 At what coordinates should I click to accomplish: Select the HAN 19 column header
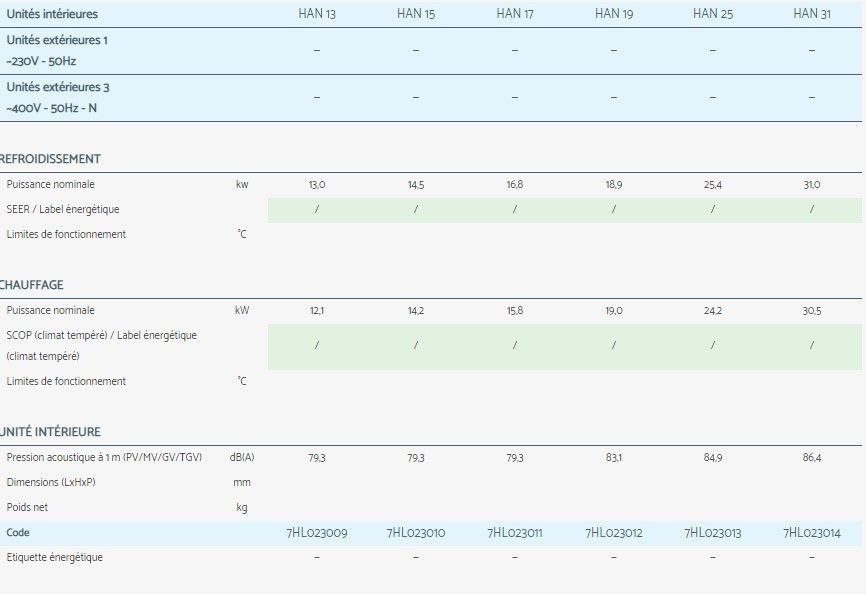point(614,14)
